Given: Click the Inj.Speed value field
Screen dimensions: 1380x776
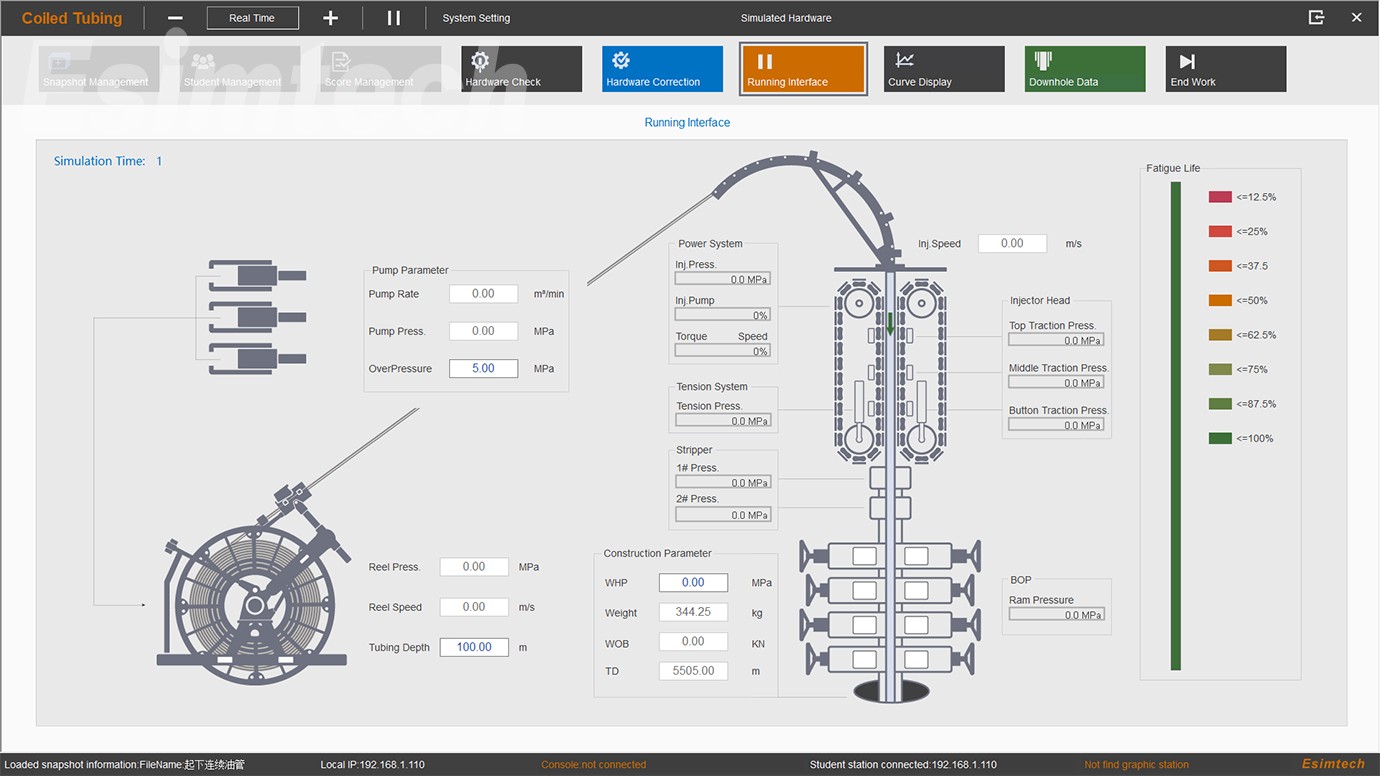Looking at the screenshot, I should (1012, 243).
